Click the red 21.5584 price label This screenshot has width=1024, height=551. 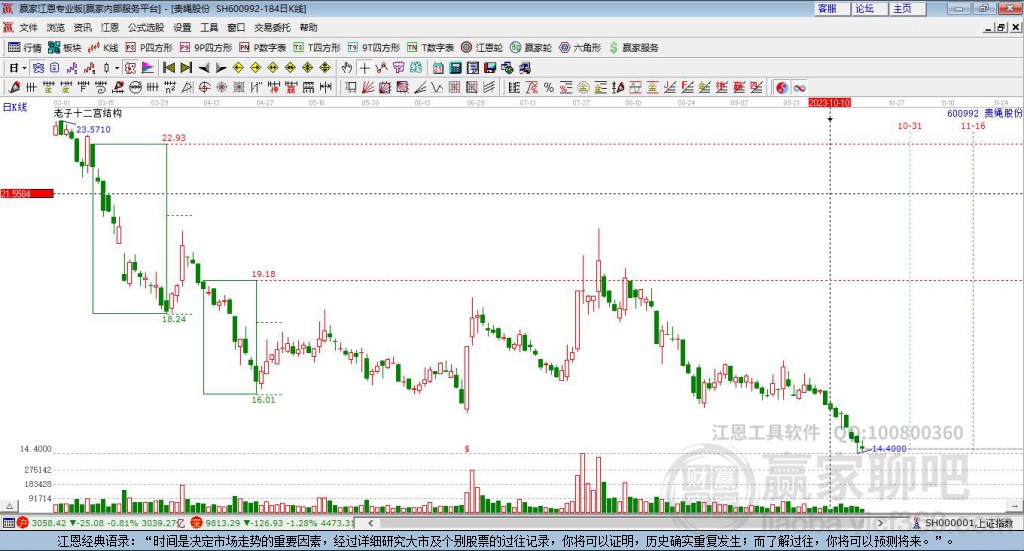click(x=27, y=193)
